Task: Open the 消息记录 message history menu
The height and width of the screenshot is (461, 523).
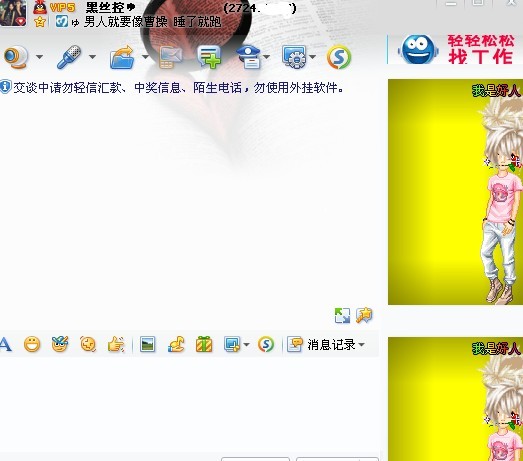Action: [326, 344]
